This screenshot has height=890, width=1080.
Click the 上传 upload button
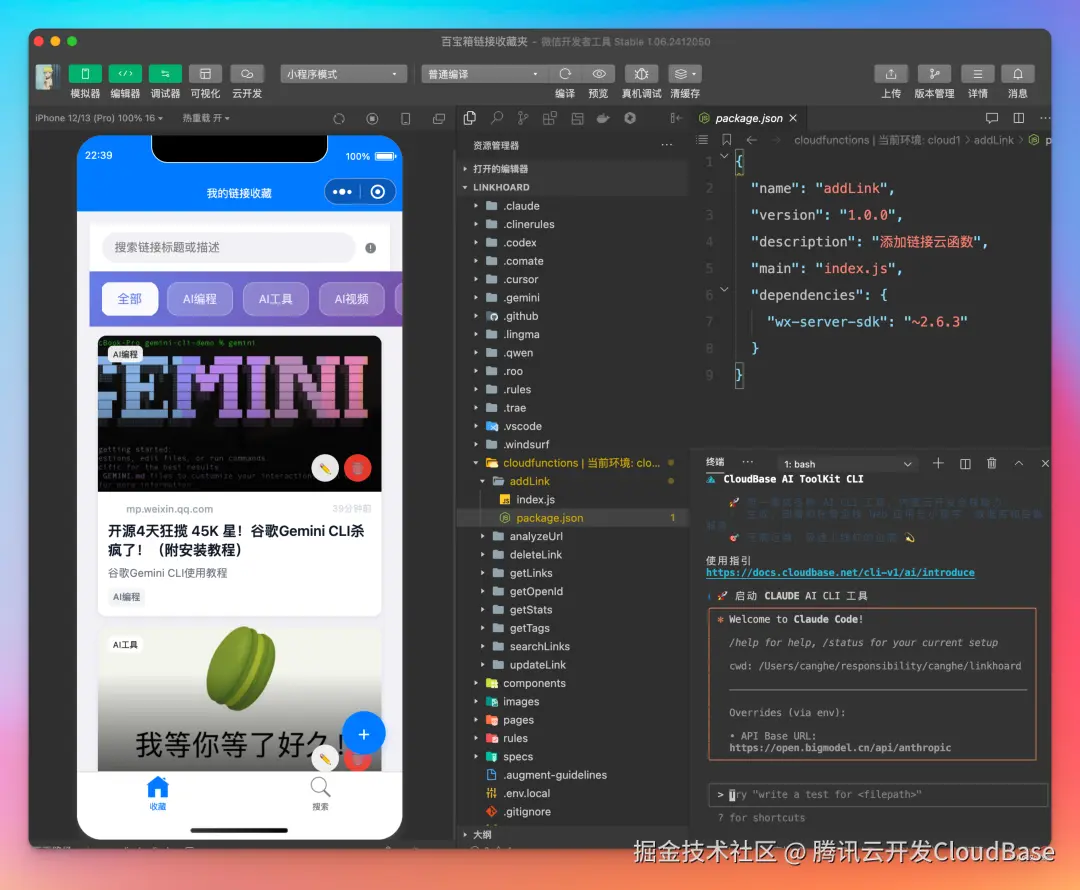coord(891,74)
